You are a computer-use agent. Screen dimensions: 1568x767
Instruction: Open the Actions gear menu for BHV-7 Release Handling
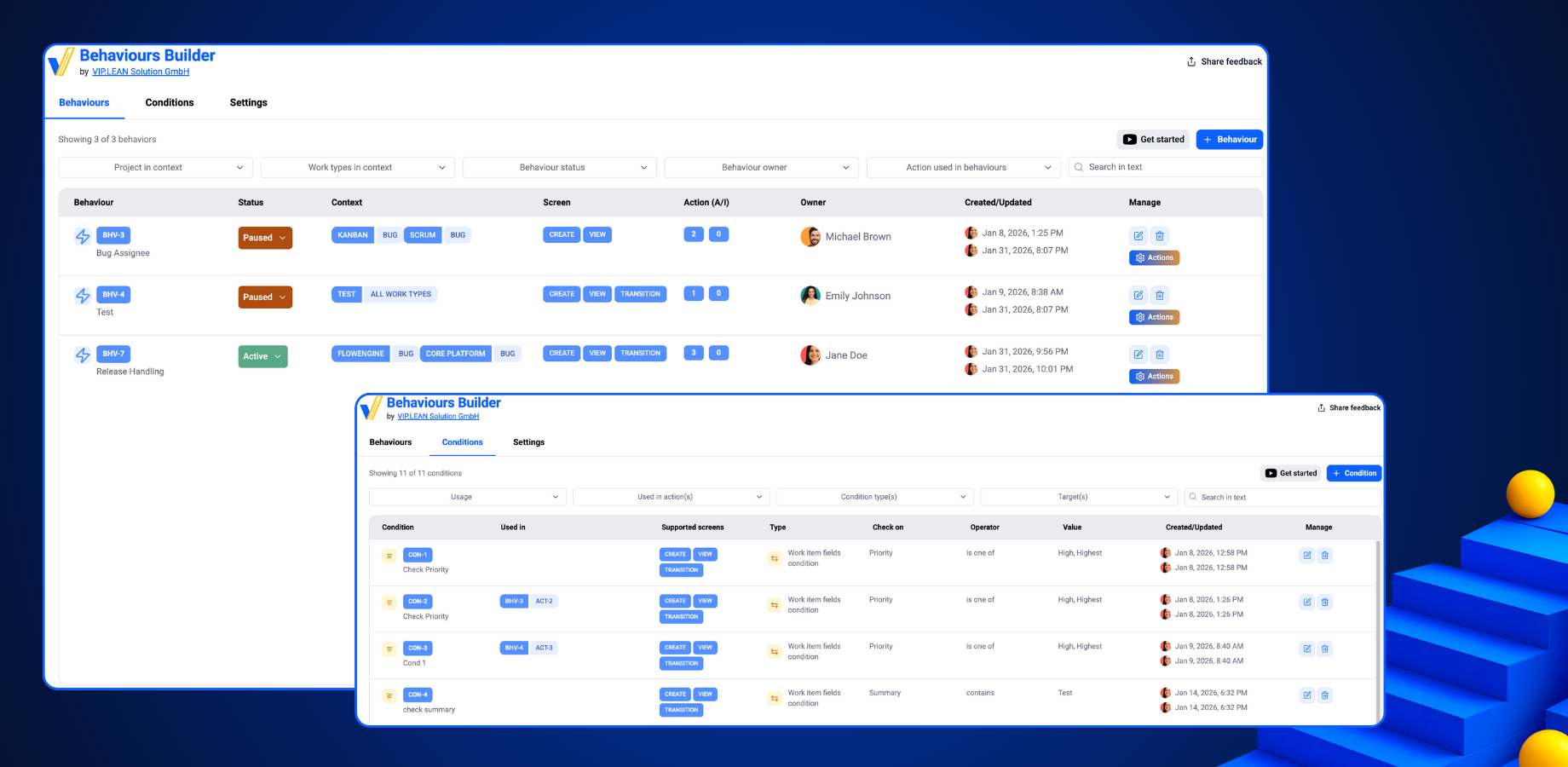1154,376
